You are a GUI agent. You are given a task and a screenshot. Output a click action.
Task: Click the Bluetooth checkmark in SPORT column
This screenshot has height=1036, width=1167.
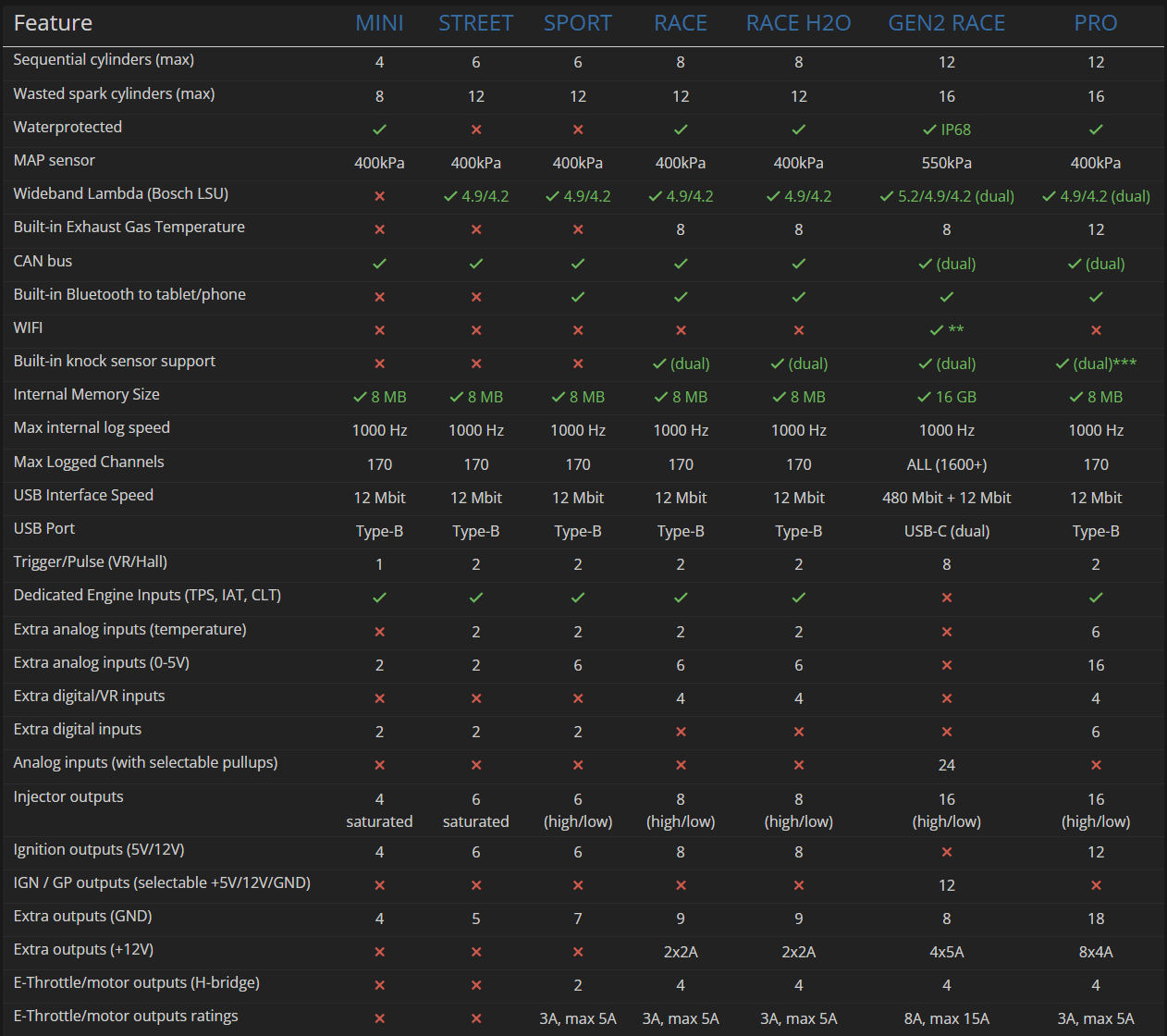tap(578, 297)
